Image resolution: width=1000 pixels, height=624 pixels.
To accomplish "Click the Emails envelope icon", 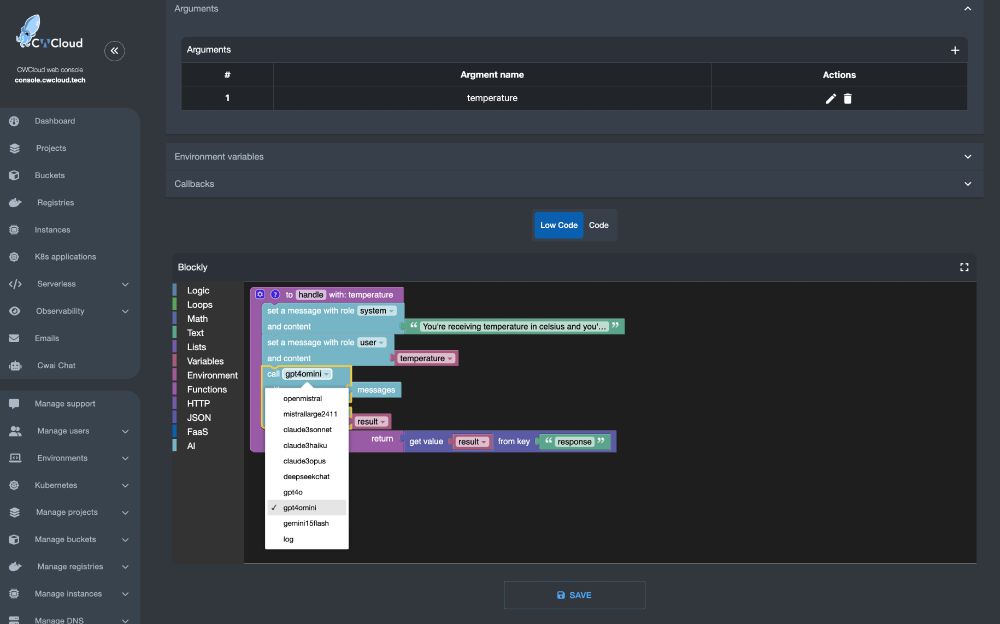I will pos(14,338).
